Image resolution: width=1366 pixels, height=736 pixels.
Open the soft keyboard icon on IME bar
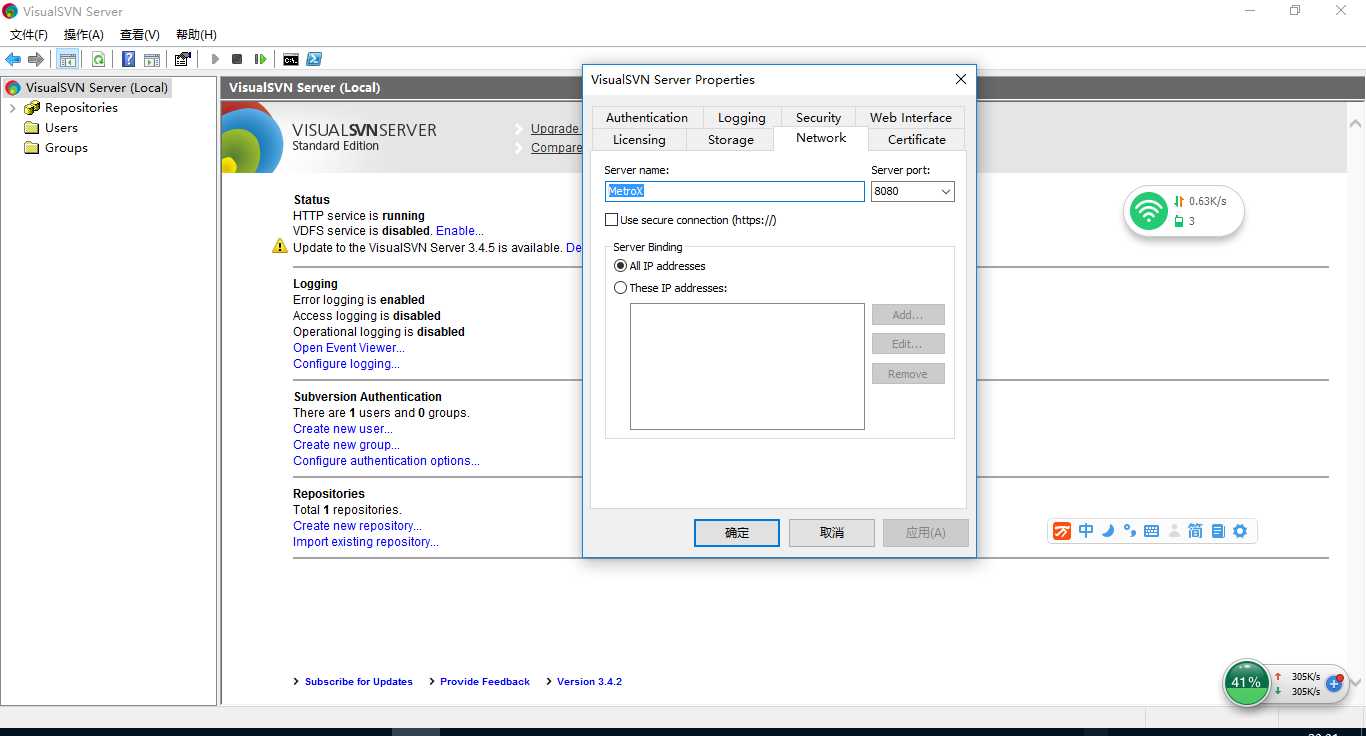[1151, 531]
